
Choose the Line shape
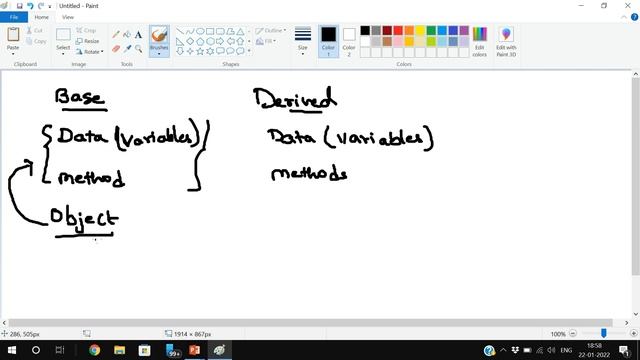pyautogui.click(x=180, y=31)
